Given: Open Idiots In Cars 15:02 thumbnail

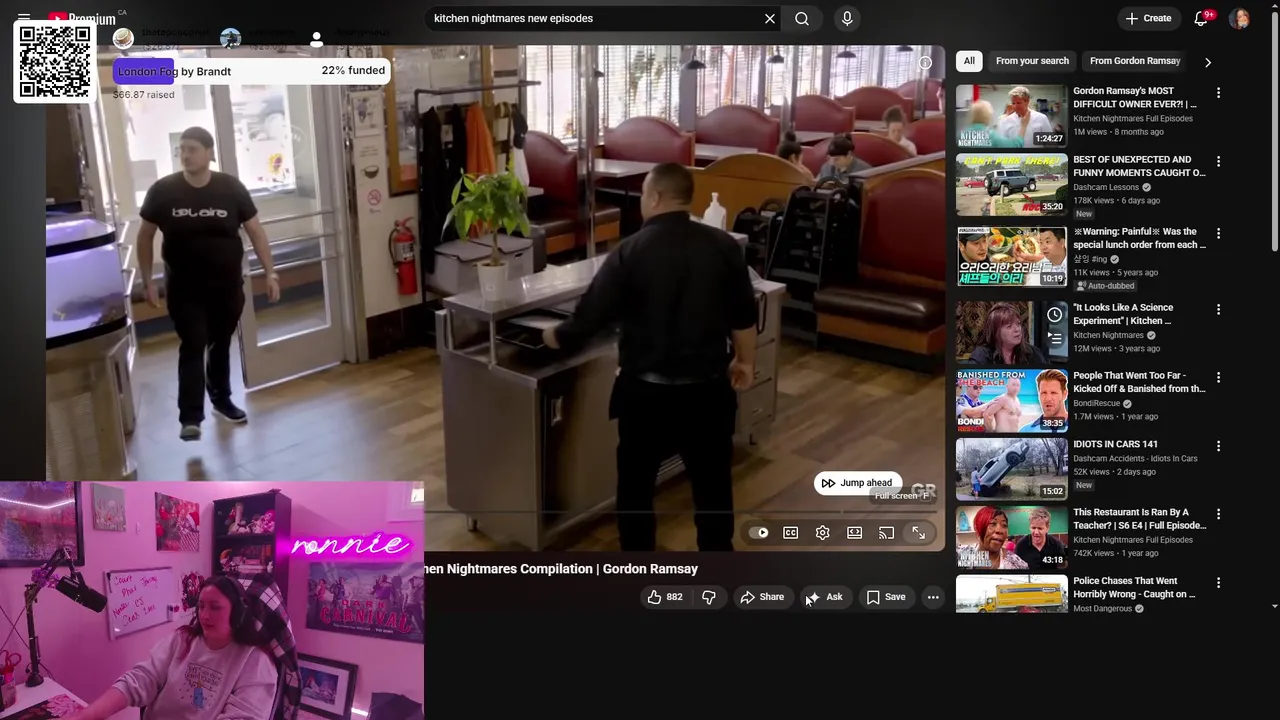Looking at the screenshot, I should point(1011,468).
